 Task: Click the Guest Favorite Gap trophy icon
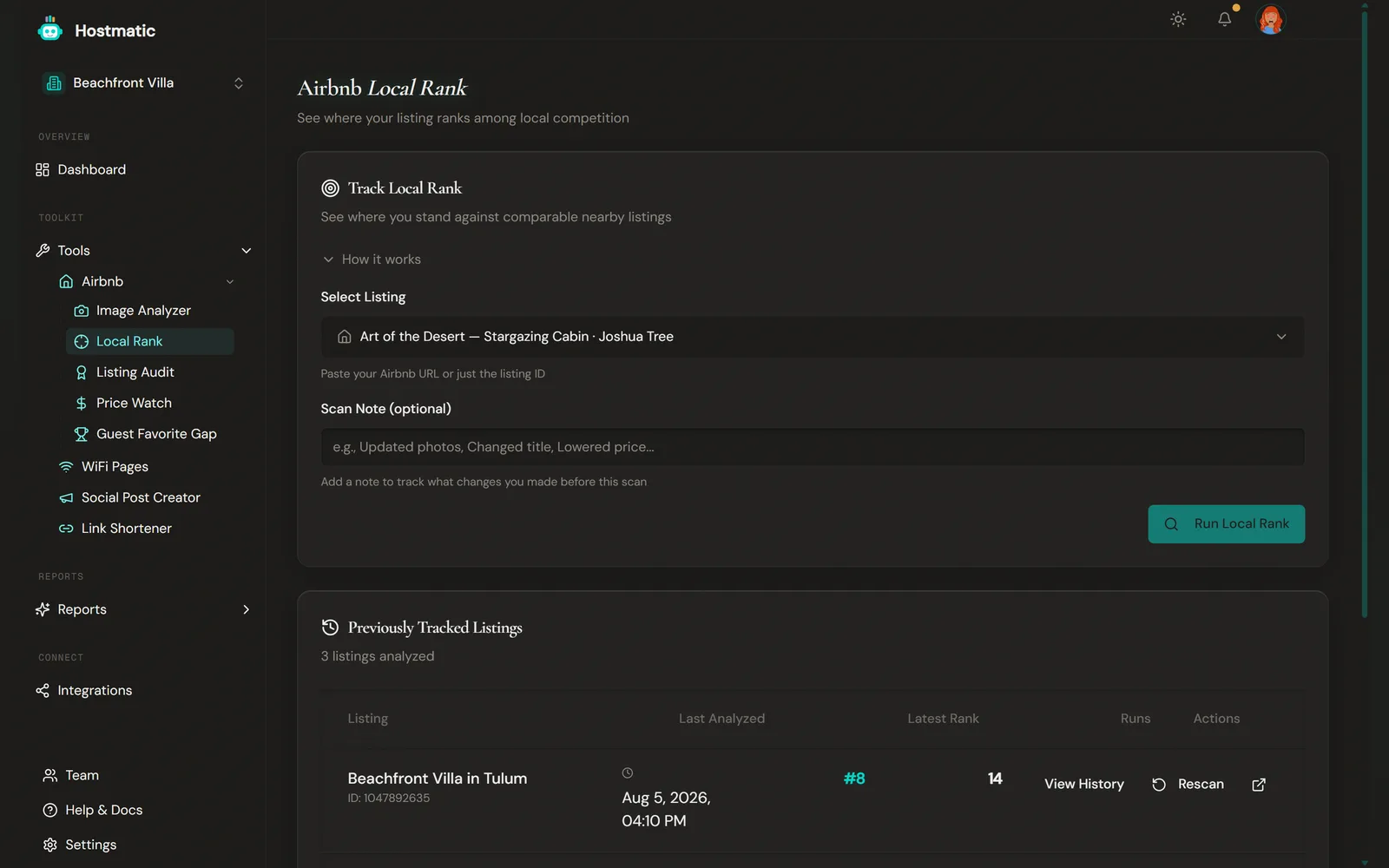pyautogui.click(x=82, y=434)
